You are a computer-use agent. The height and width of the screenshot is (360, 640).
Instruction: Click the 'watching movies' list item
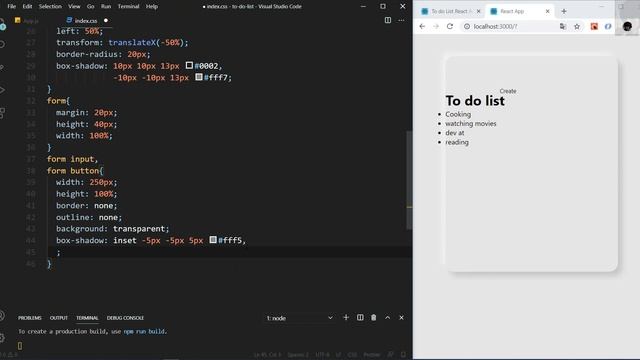[x=471, y=124]
